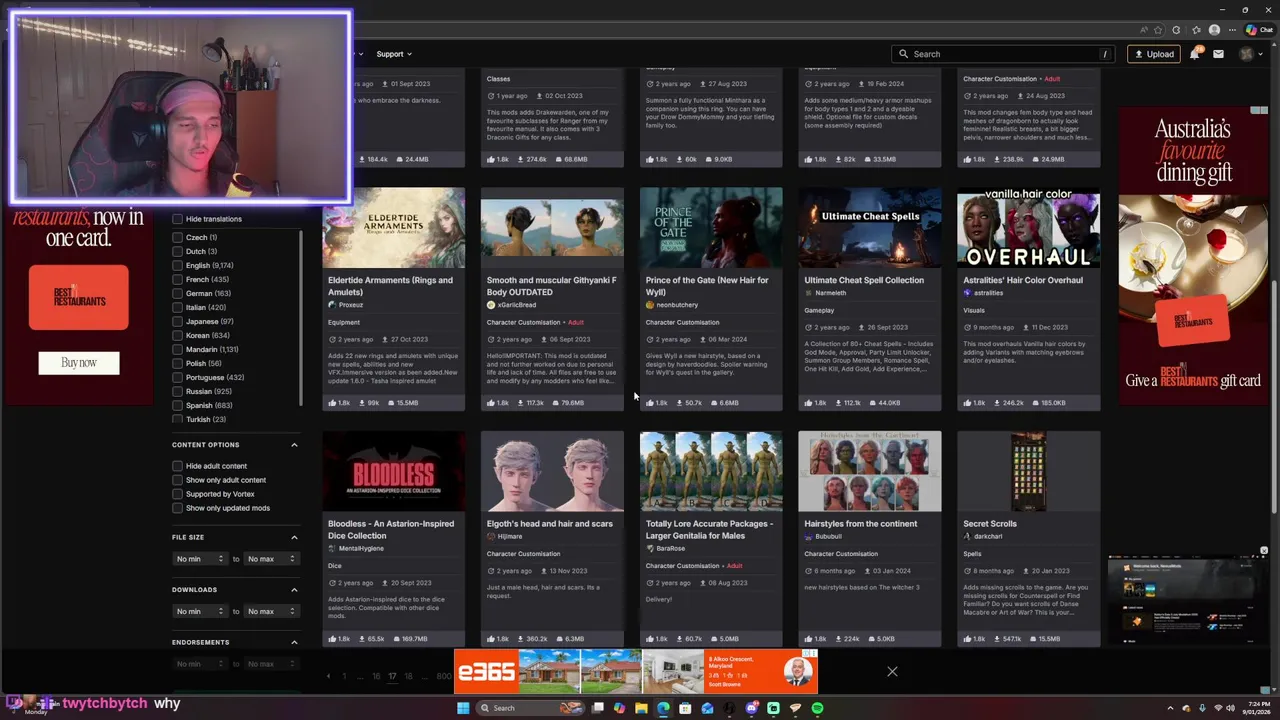Open File Size No min dropdown
Viewport: 1280px width, 720px height.
click(x=200, y=559)
